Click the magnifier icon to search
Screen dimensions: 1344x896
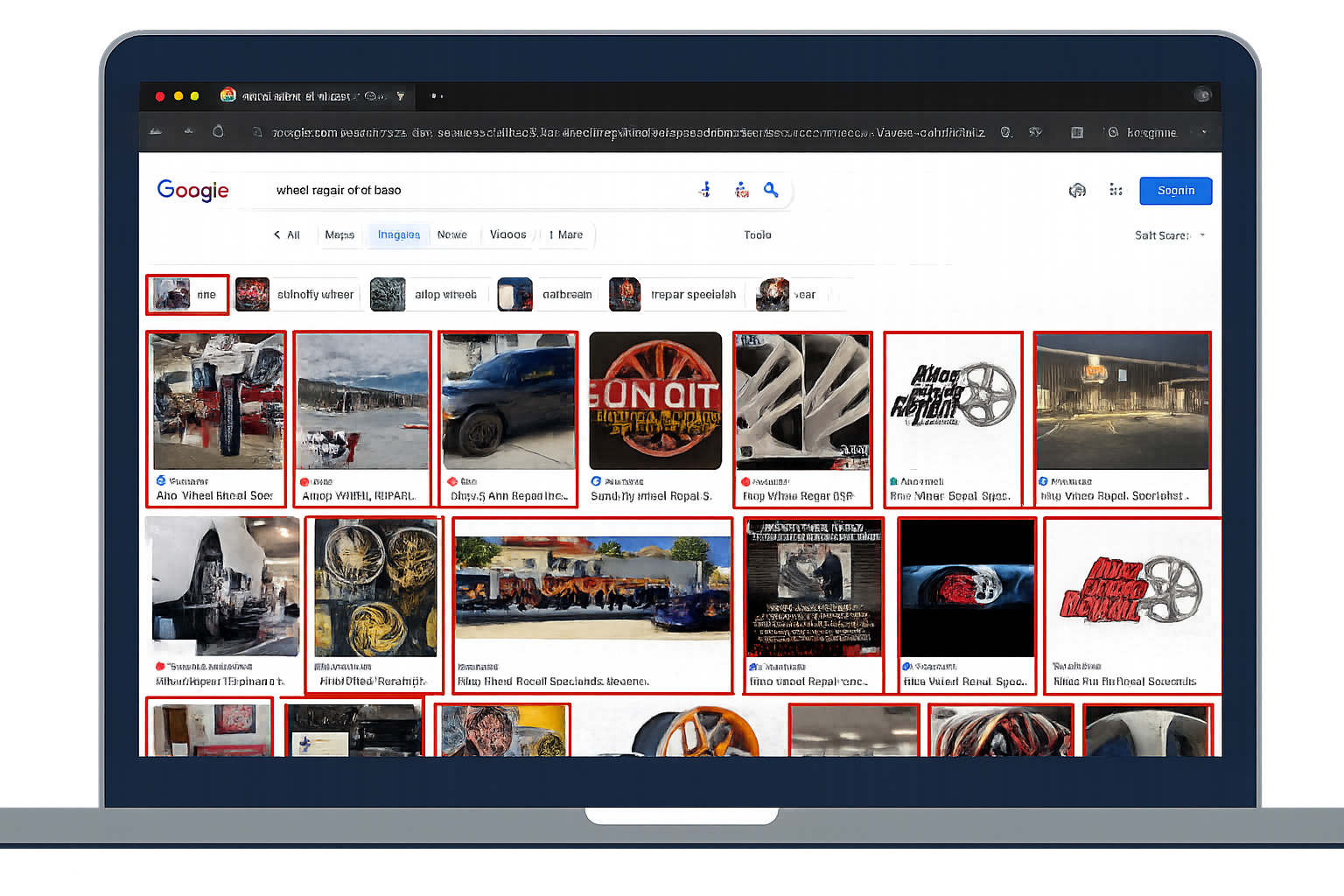pos(771,190)
